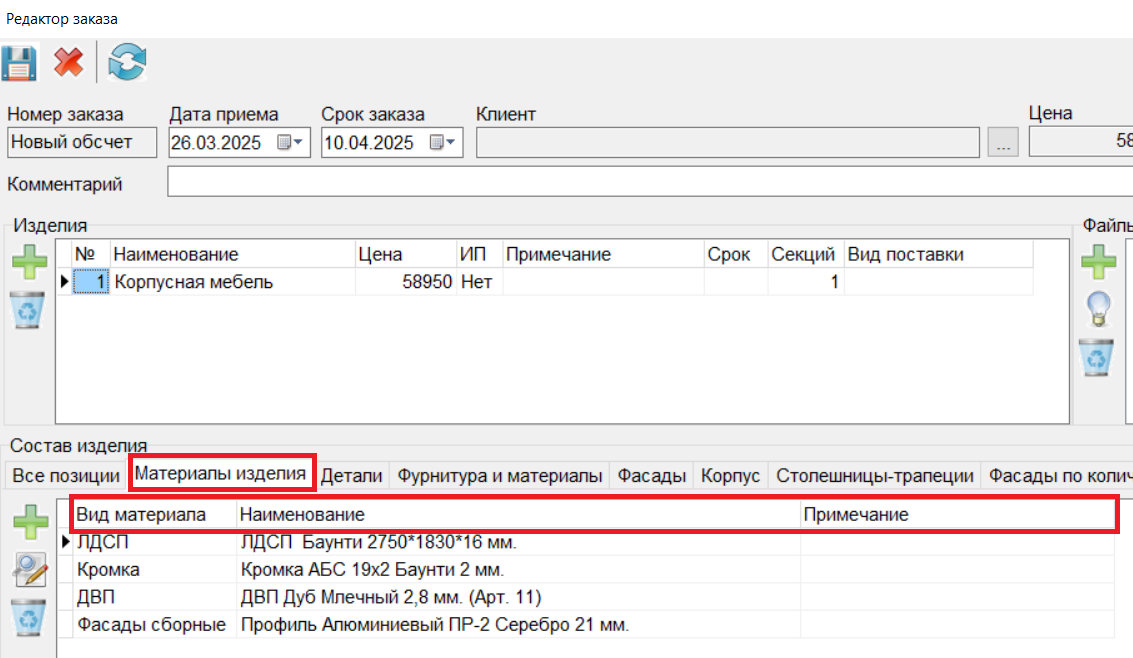Viewport: 1133px width, 658px height.
Task: Refresh the order using the circular arrows icon
Action: pyautogui.click(x=128, y=63)
